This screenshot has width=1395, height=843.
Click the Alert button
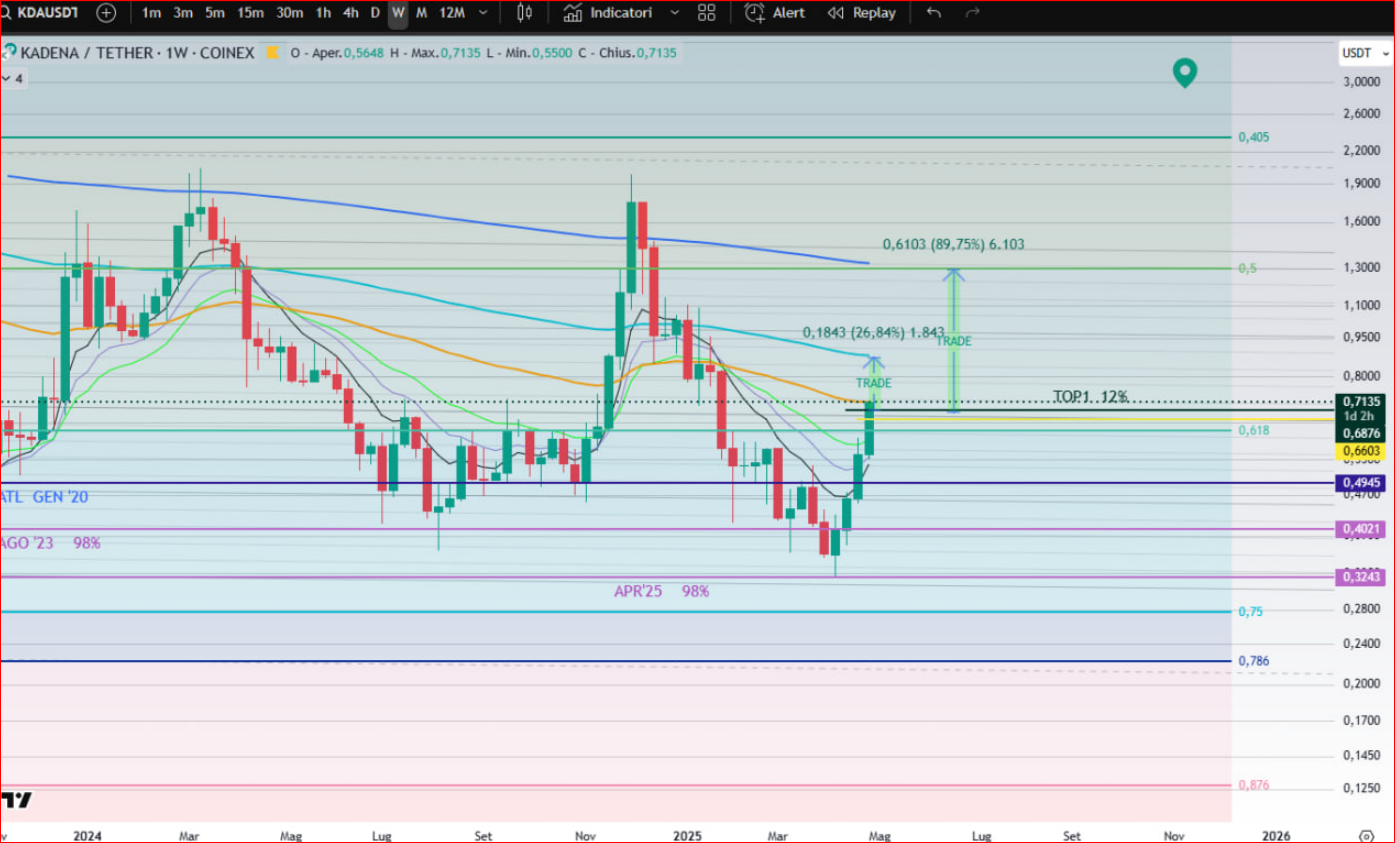point(776,13)
